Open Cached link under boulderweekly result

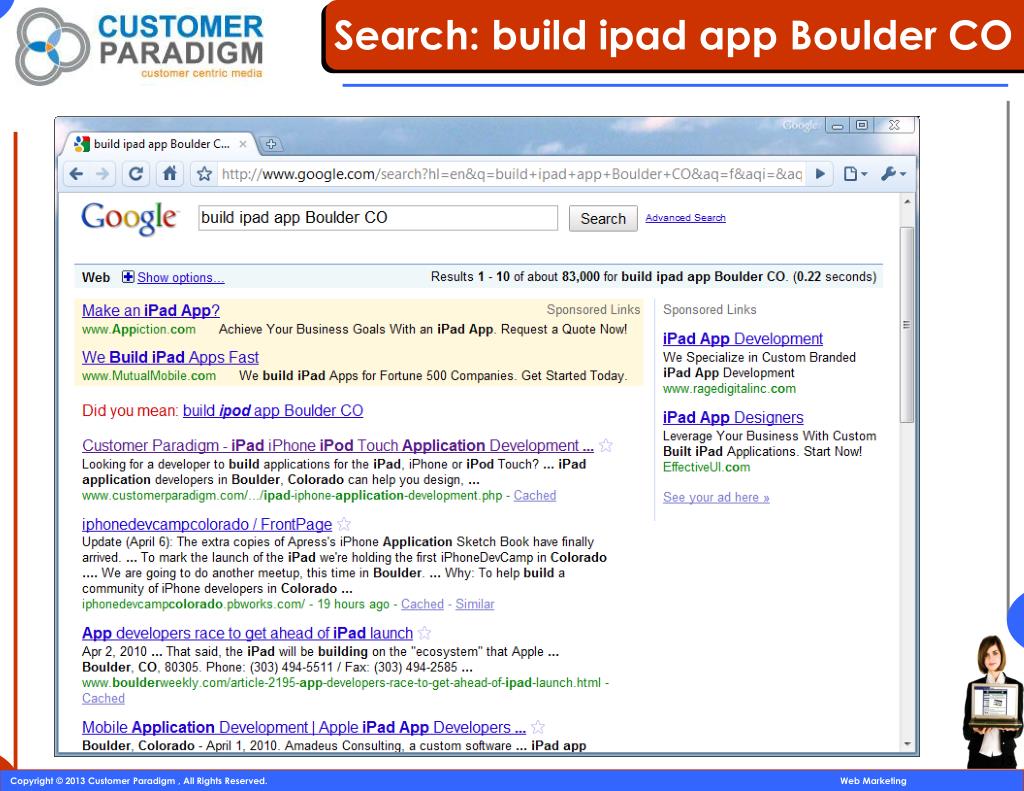[103, 698]
